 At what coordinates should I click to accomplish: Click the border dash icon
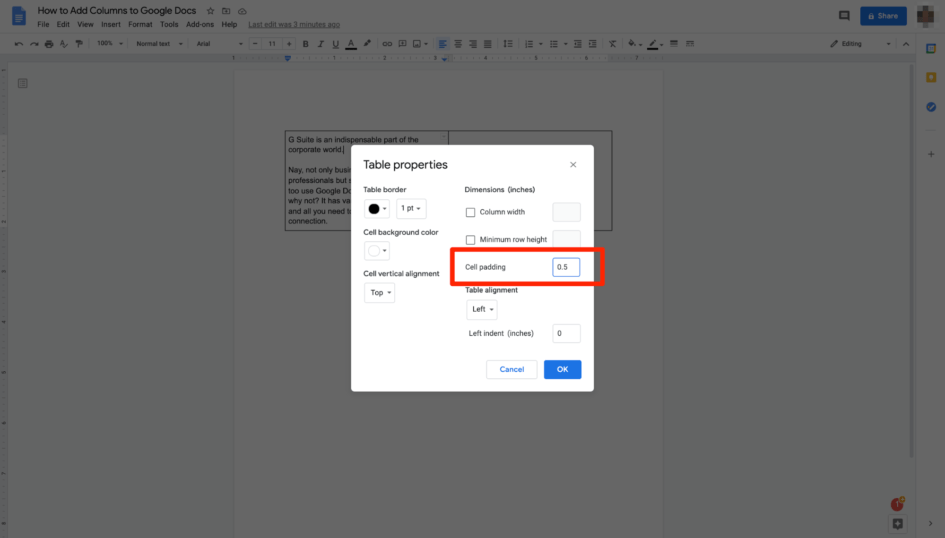690,44
